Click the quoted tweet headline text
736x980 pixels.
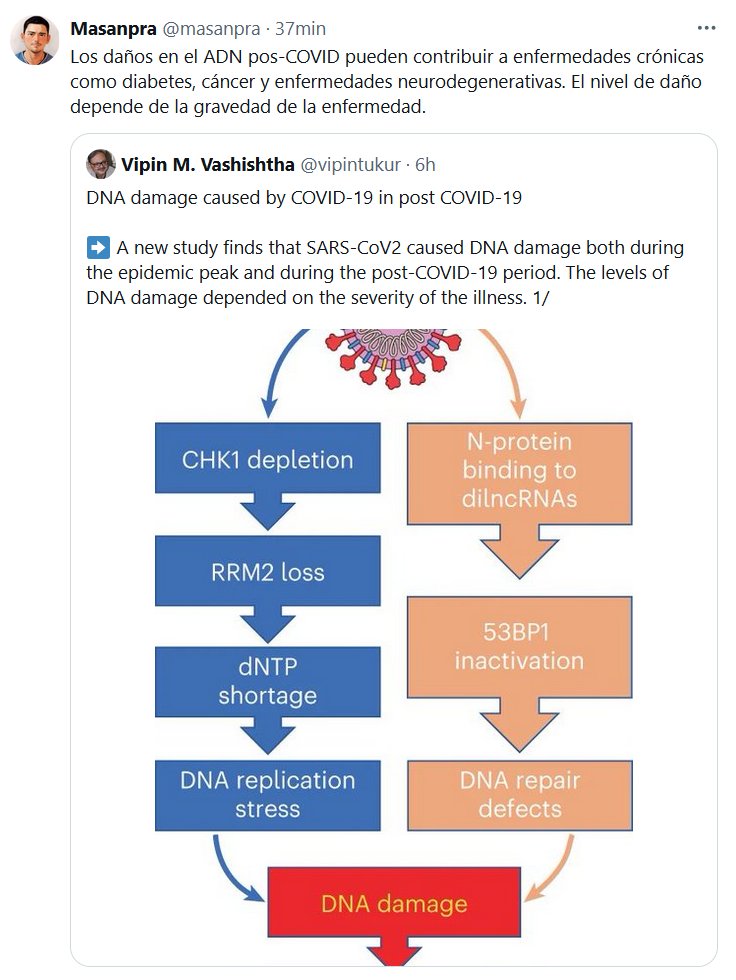[304, 197]
